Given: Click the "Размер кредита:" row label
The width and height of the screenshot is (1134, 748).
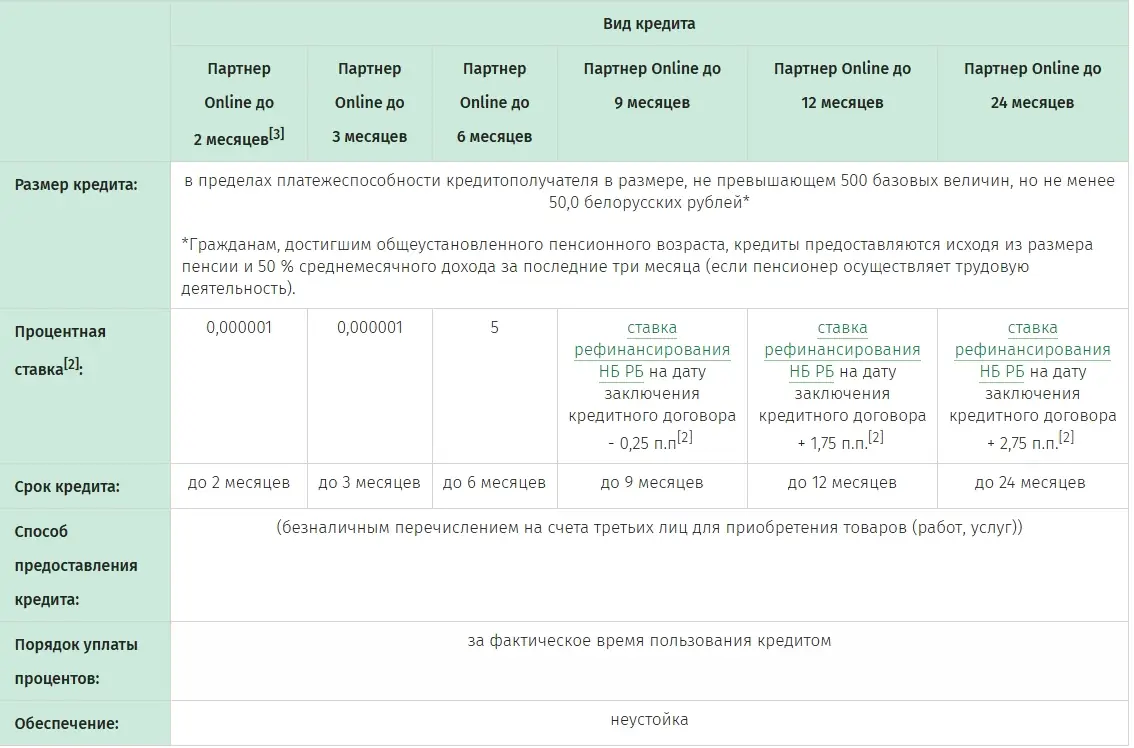Looking at the screenshot, I should (76, 185).
